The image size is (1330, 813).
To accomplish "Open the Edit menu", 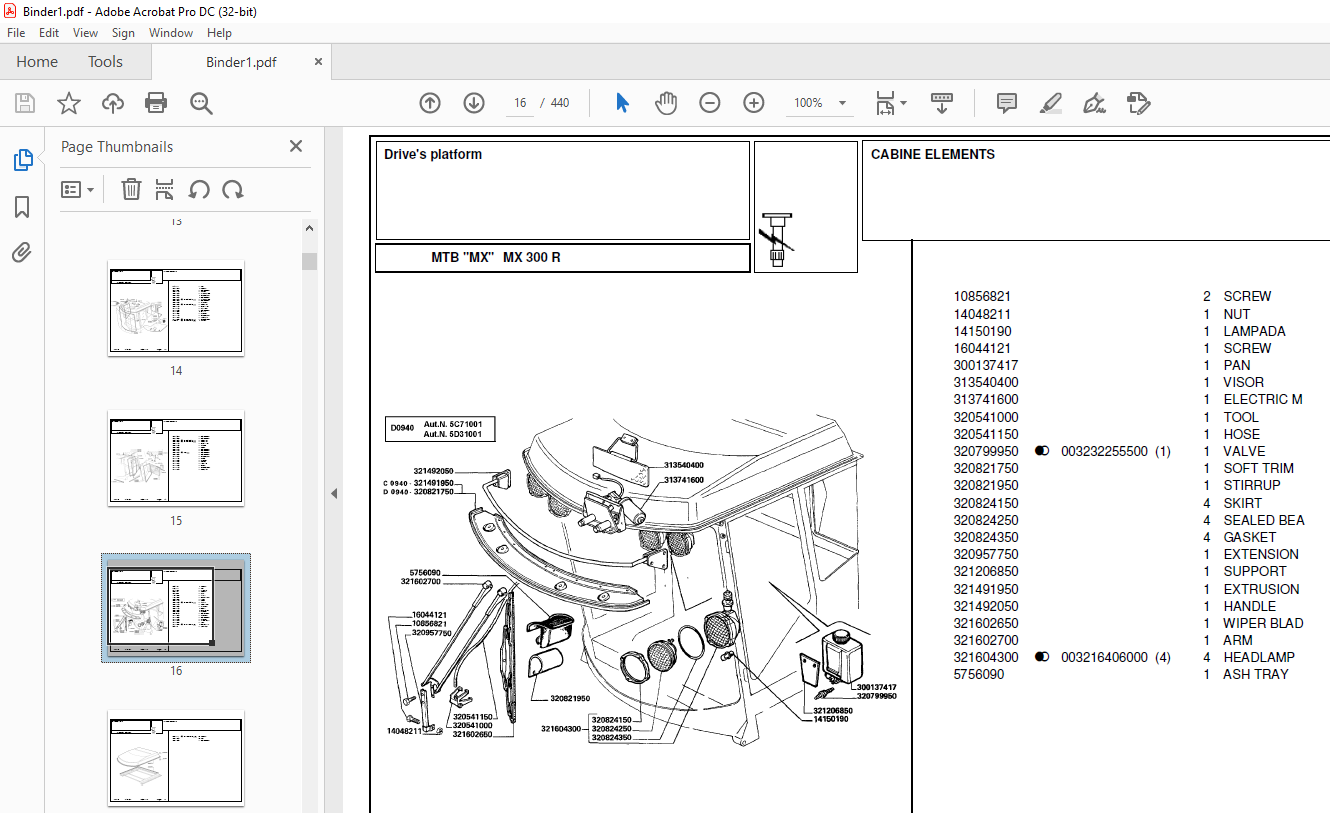I will pos(49,33).
